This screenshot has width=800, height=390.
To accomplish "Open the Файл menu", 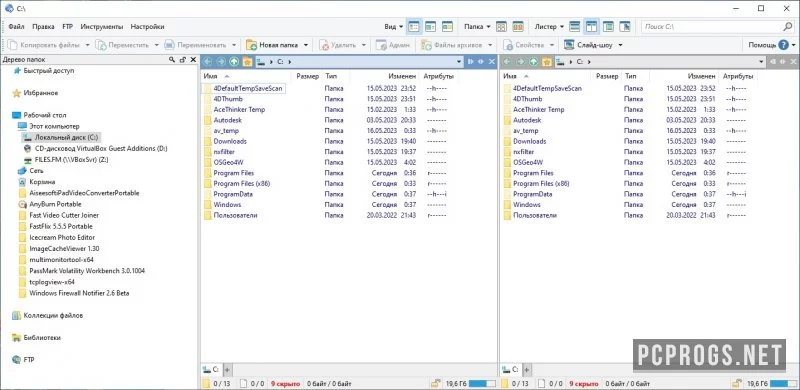I will point(16,27).
